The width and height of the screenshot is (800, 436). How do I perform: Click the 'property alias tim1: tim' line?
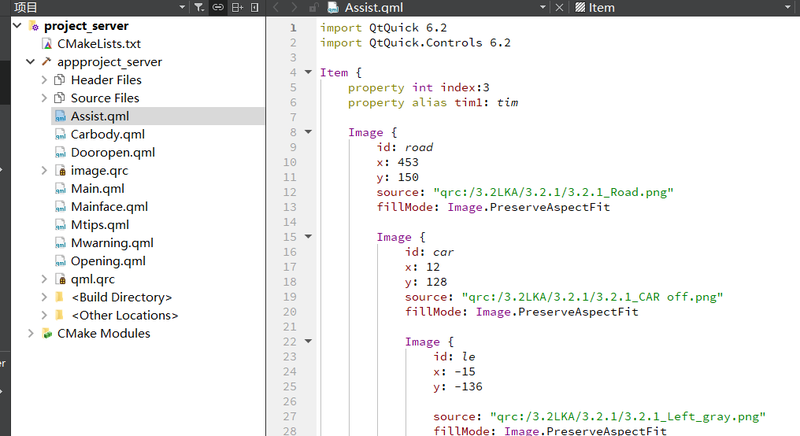(x=433, y=102)
